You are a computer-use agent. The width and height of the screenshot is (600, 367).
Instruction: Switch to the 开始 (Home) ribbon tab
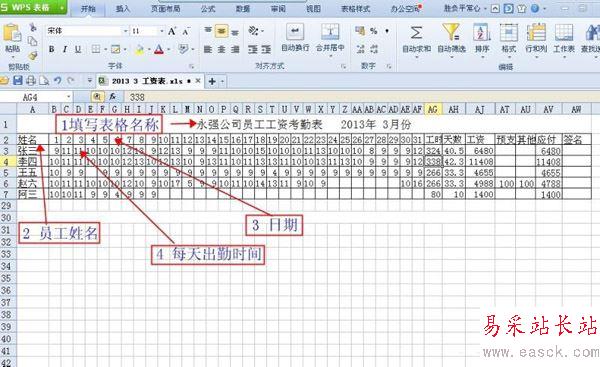pyautogui.click(x=88, y=8)
